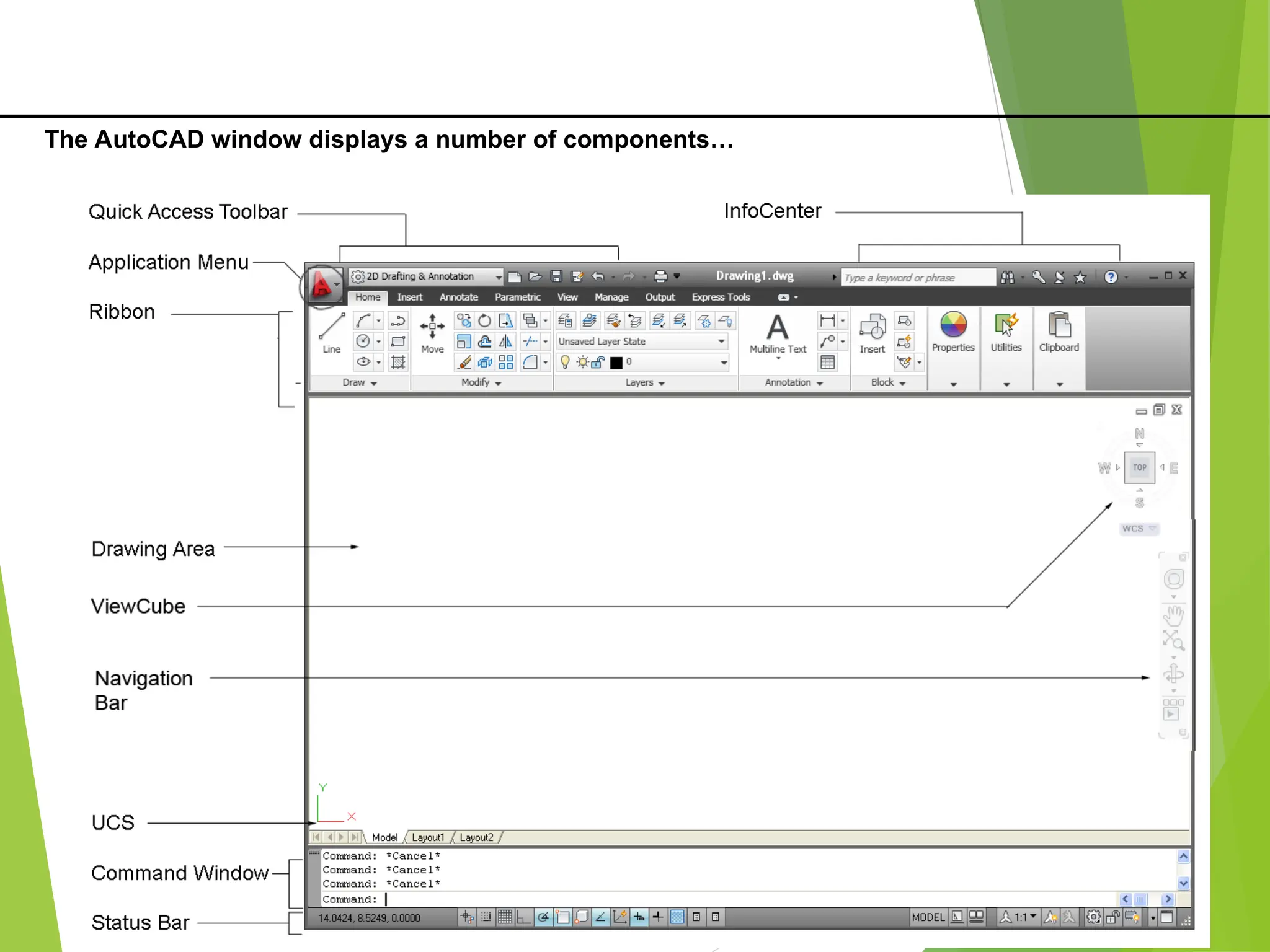Click the Pan hand icon in navigation bar
The image size is (1270, 952).
tap(1173, 615)
